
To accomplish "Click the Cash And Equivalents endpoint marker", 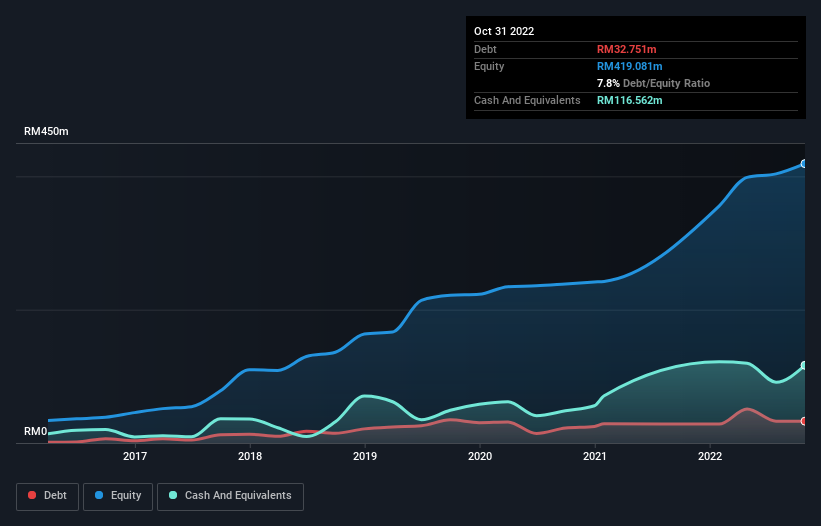I will pos(804,365).
